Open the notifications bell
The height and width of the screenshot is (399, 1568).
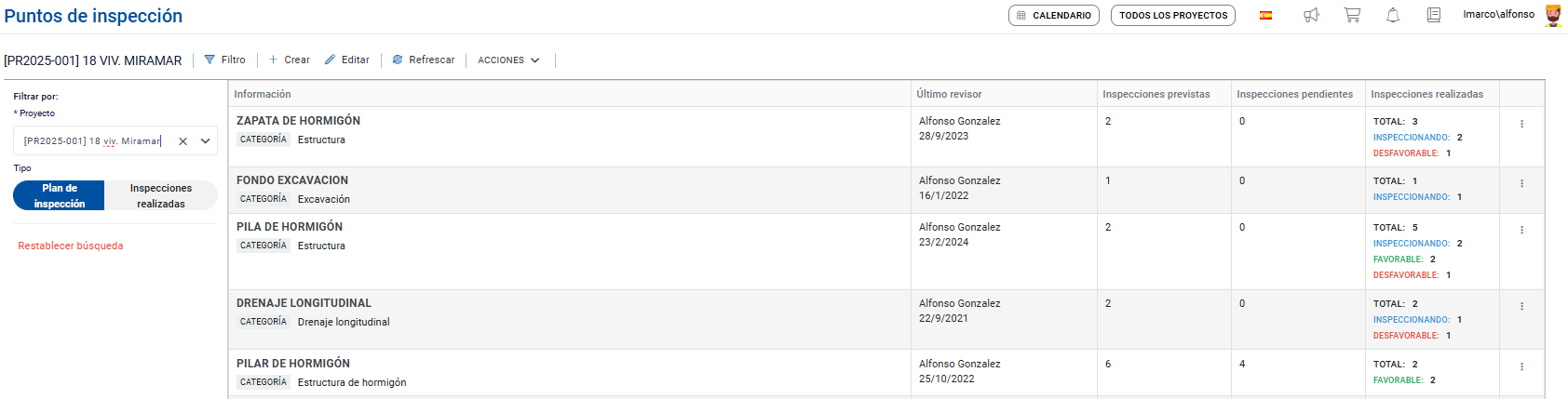[1393, 15]
